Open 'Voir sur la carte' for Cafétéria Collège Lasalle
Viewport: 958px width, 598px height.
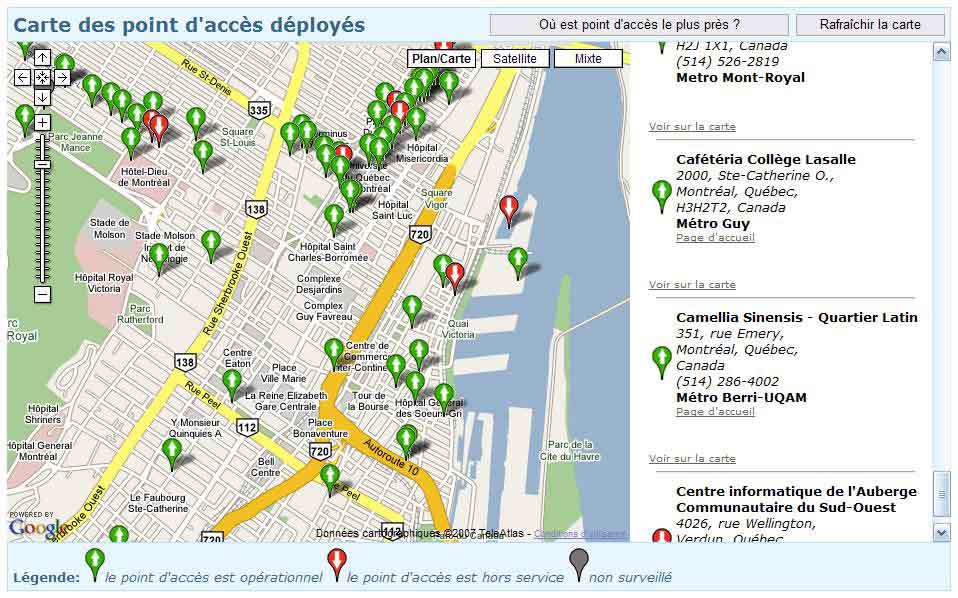692,285
